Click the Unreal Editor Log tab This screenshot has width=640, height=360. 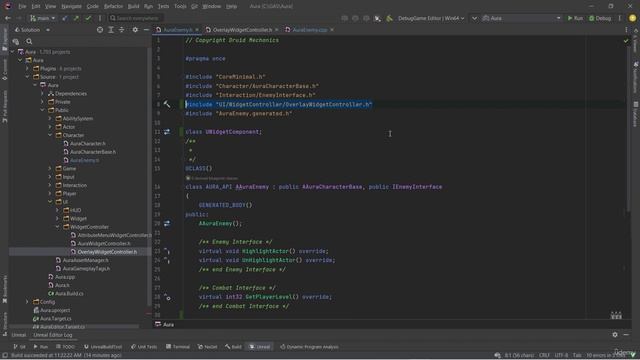(x=53, y=335)
